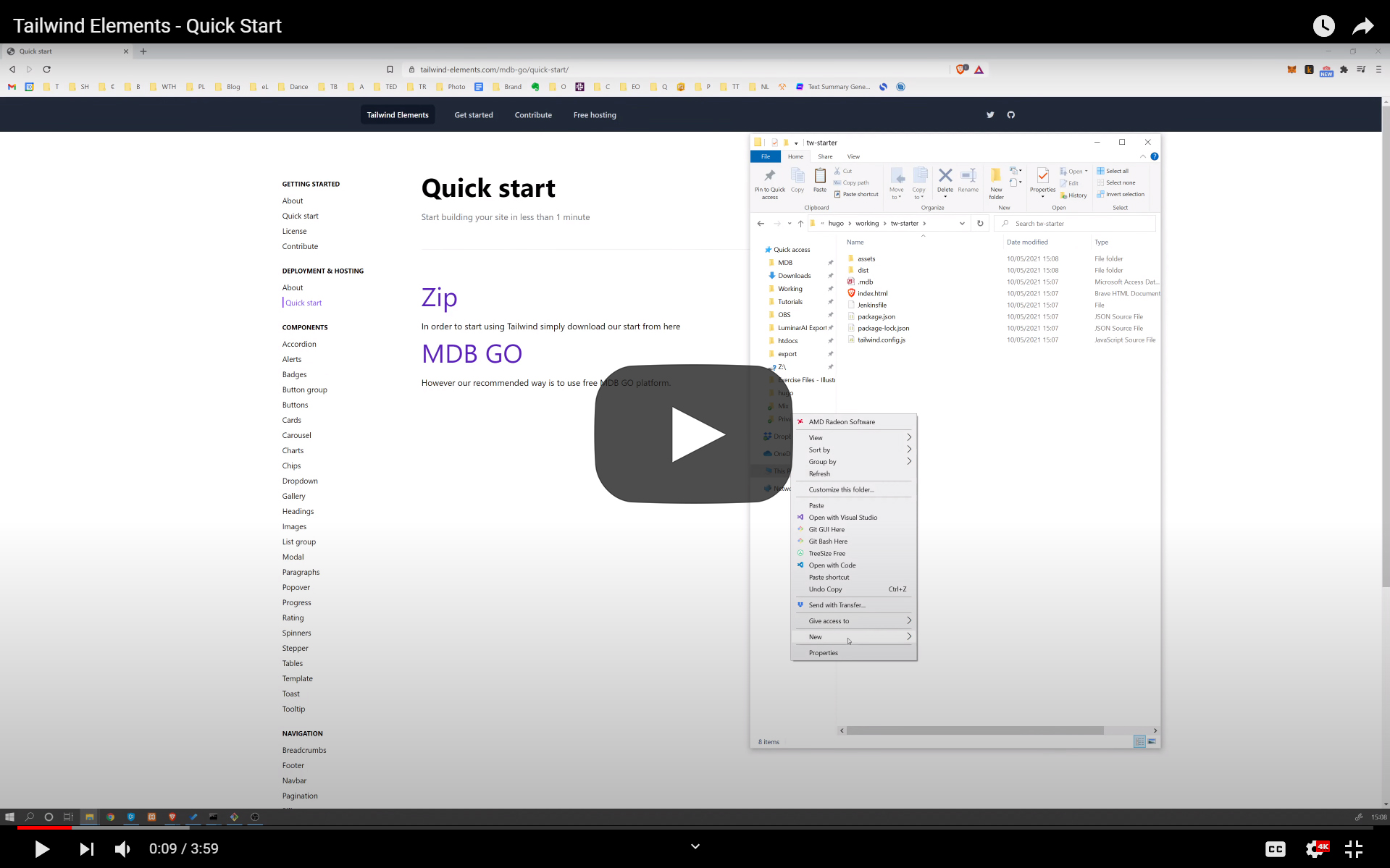Open the Text Summary Gene... bookmark

(x=834, y=87)
